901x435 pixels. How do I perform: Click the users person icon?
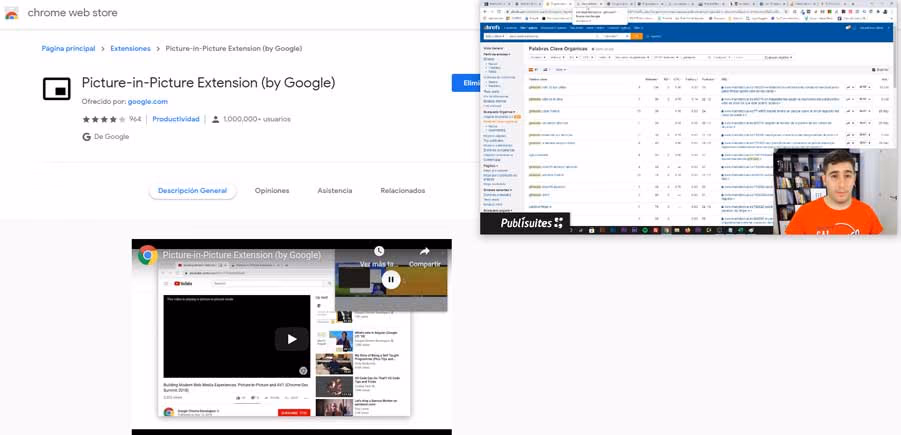pyautogui.click(x=215, y=120)
